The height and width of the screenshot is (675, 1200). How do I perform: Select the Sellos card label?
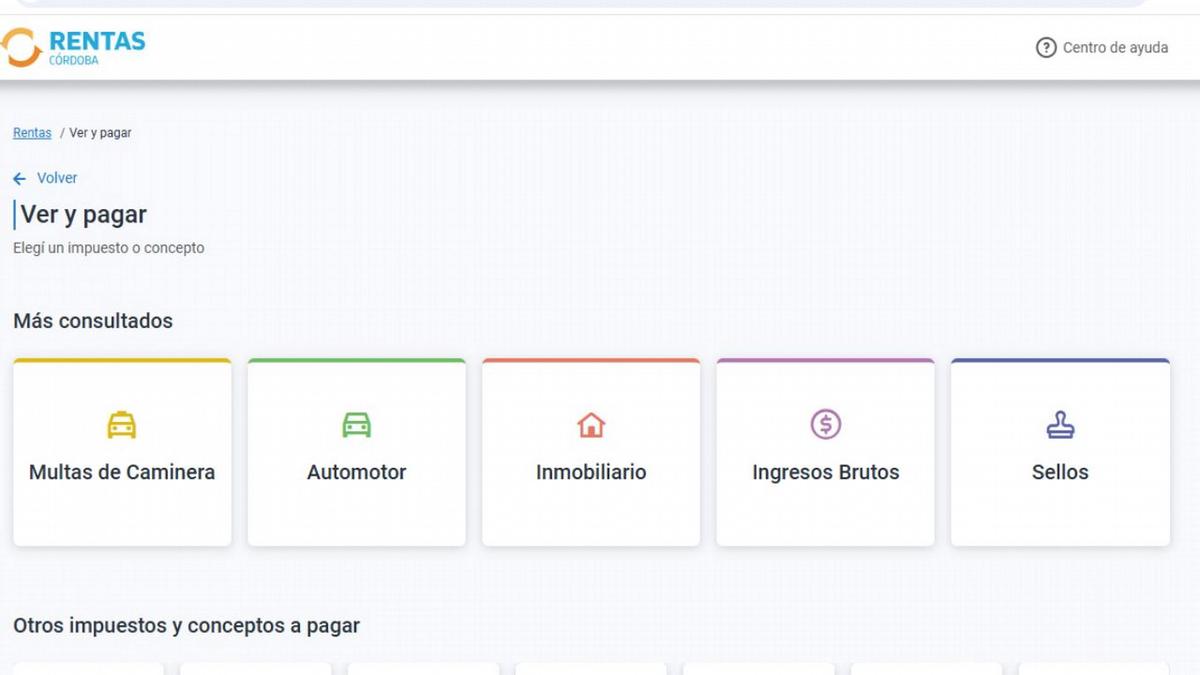pos(1060,472)
